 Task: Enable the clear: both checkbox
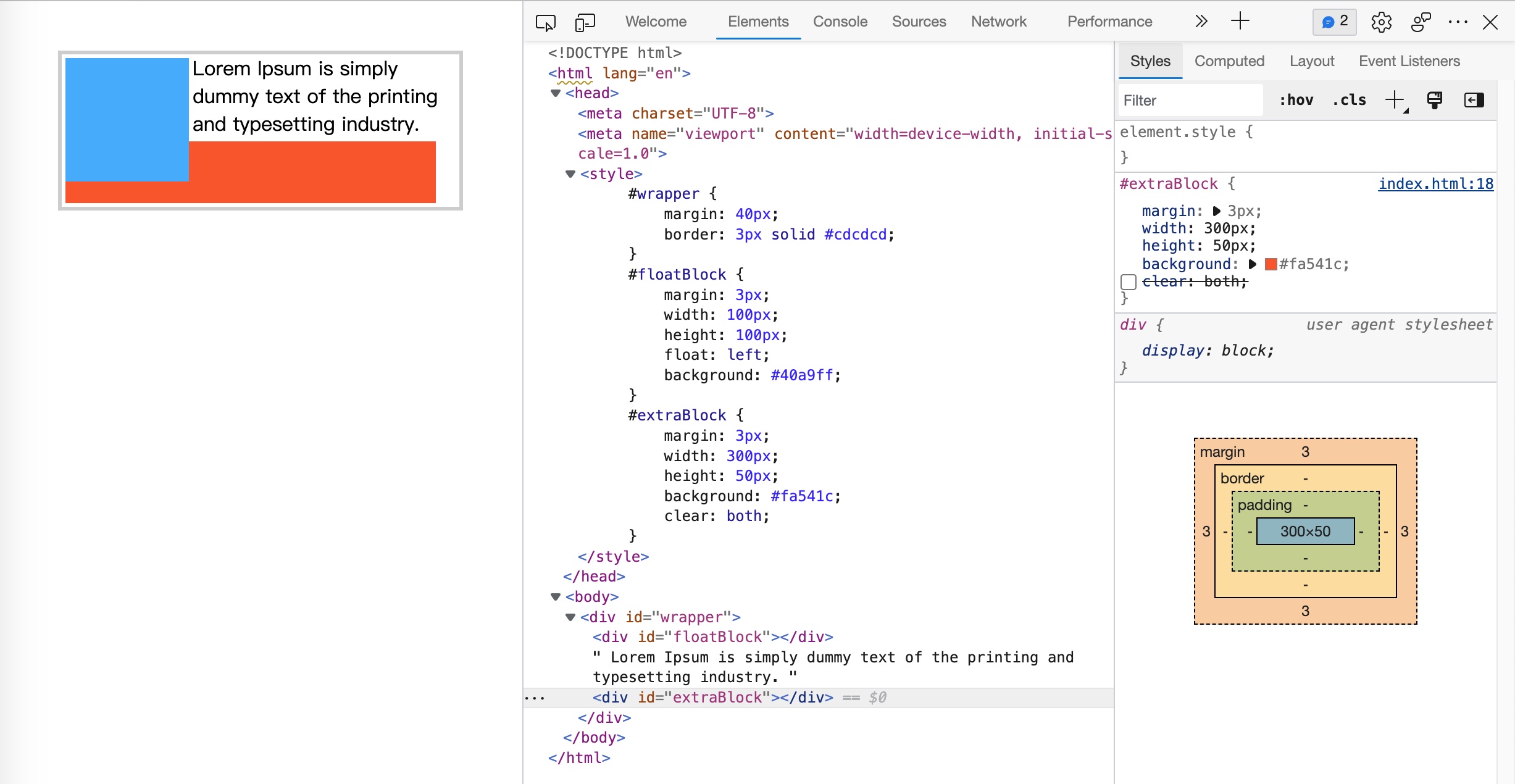(x=1129, y=282)
